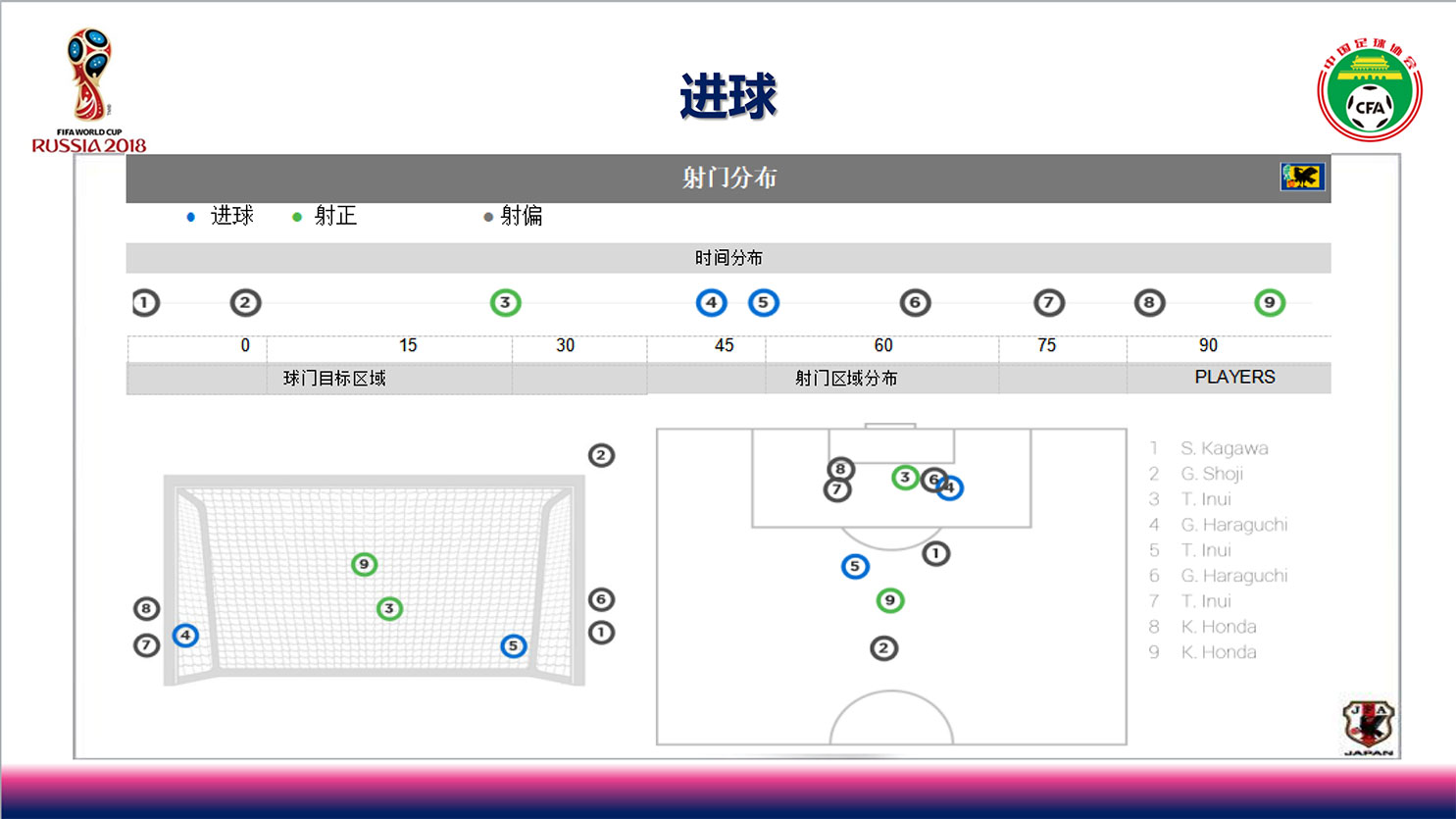Click green marker 9 on the time distribution row

1269,303
